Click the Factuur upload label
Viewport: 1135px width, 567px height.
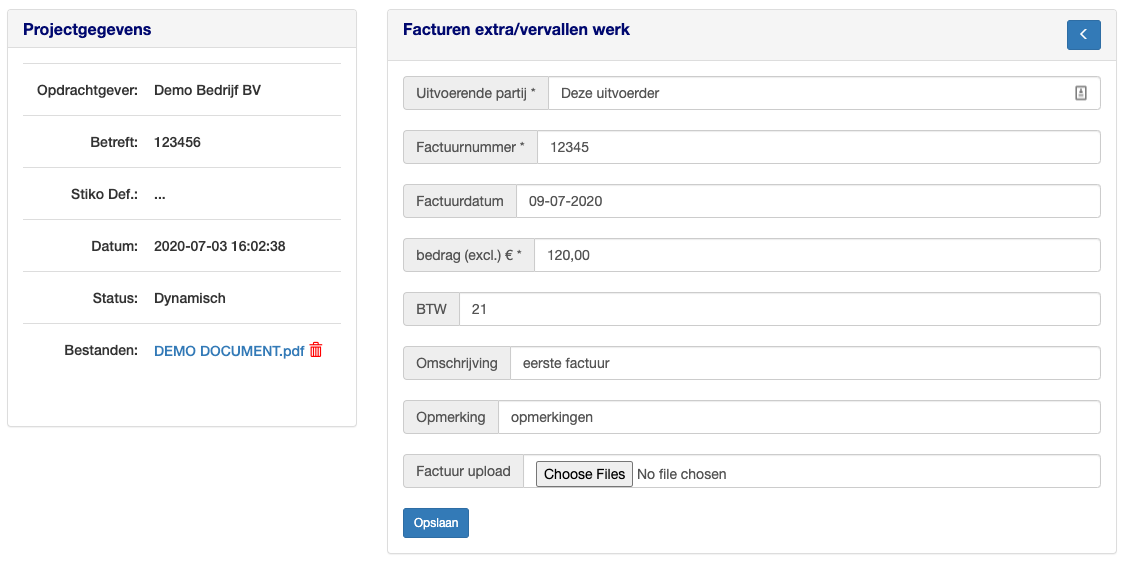point(463,471)
